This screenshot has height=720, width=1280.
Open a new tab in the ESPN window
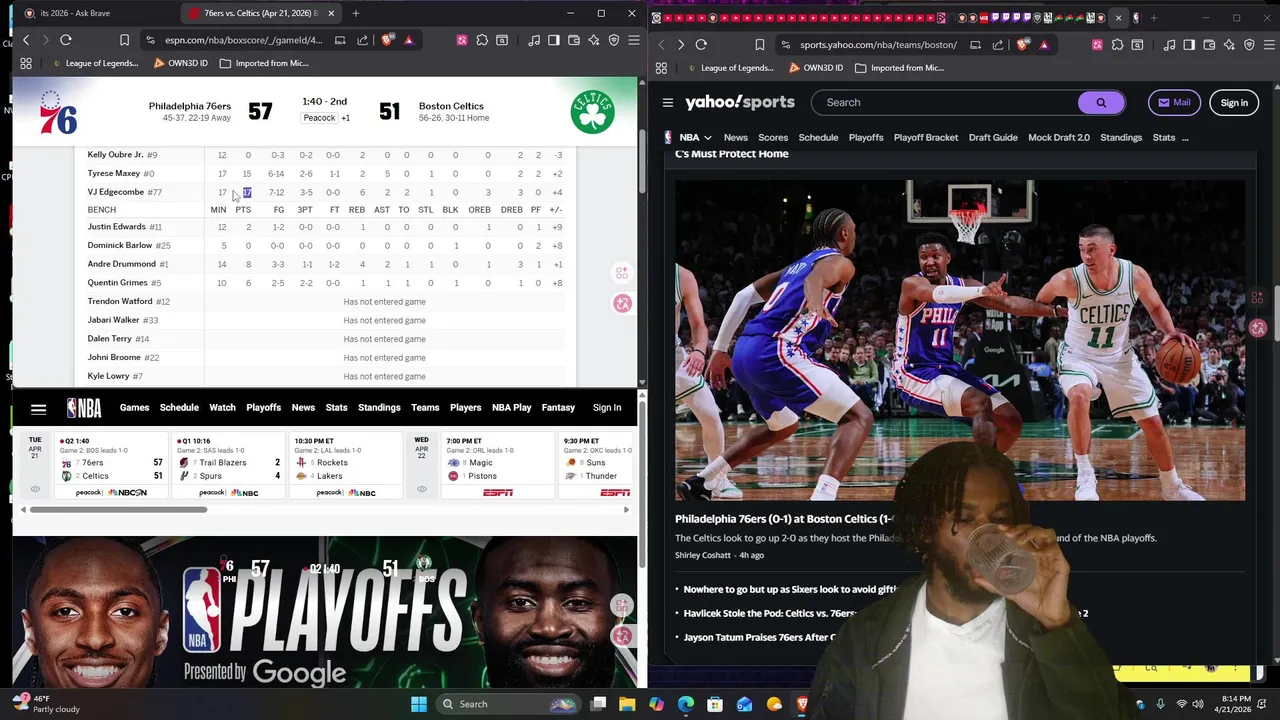pyautogui.click(x=356, y=13)
